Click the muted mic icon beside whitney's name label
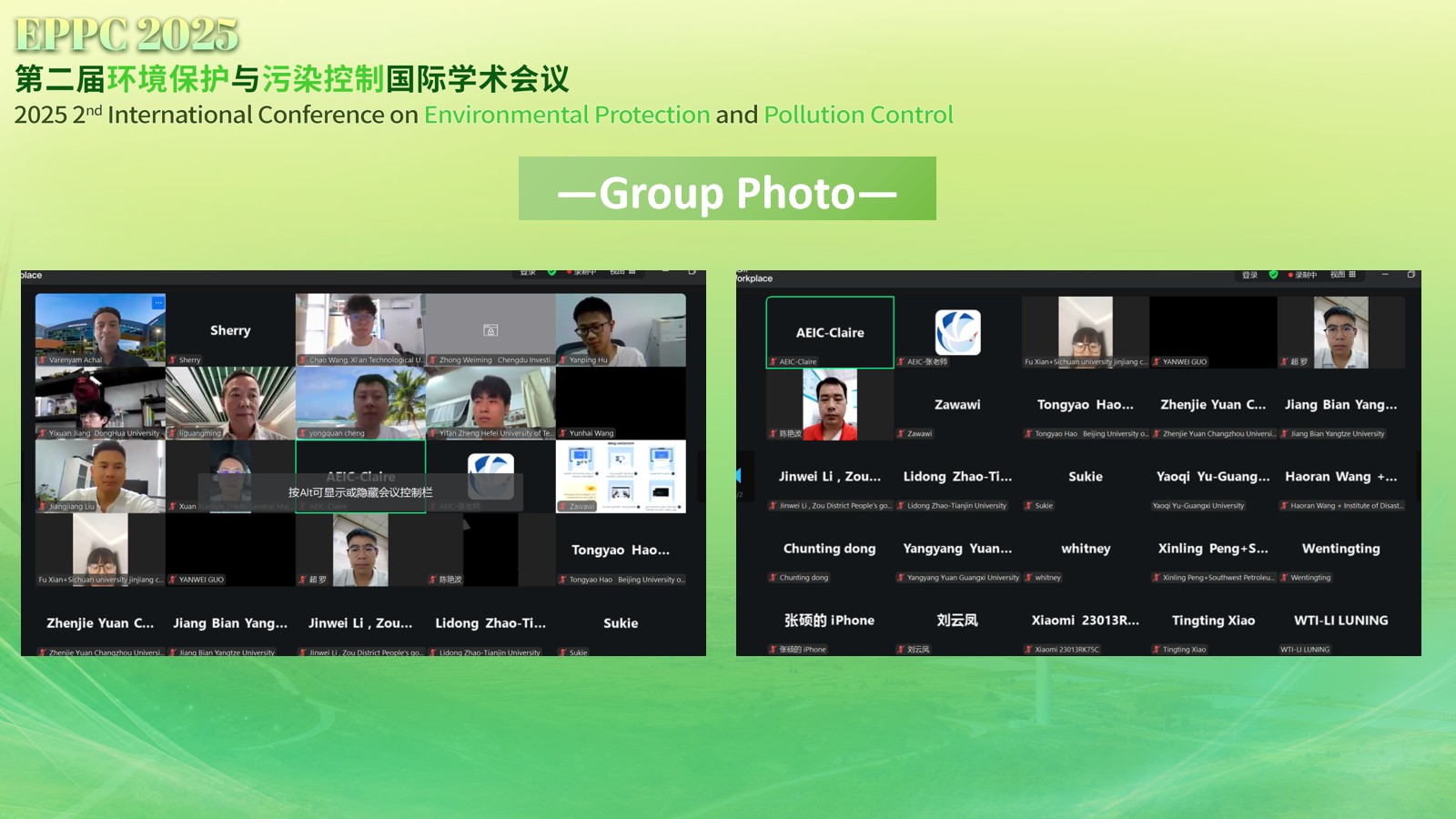The width and height of the screenshot is (1456, 819). point(1028,578)
